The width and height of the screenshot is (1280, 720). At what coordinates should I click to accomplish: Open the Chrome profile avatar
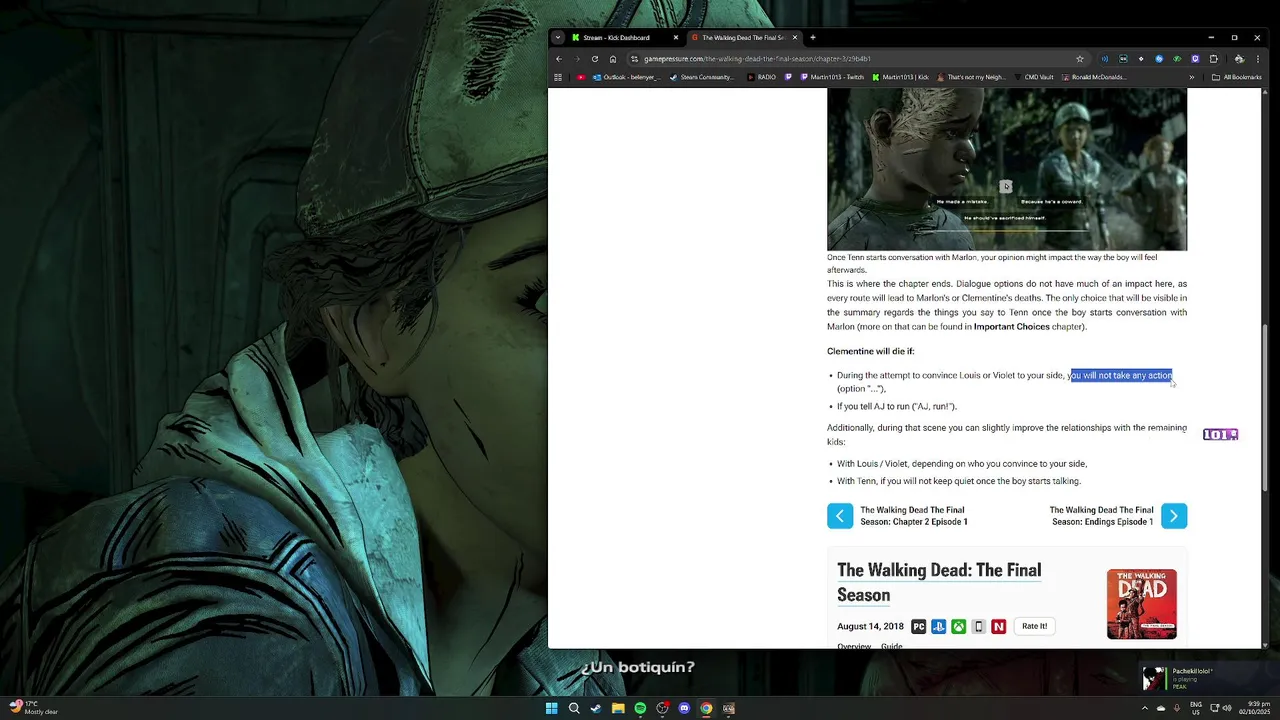point(1239,59)
